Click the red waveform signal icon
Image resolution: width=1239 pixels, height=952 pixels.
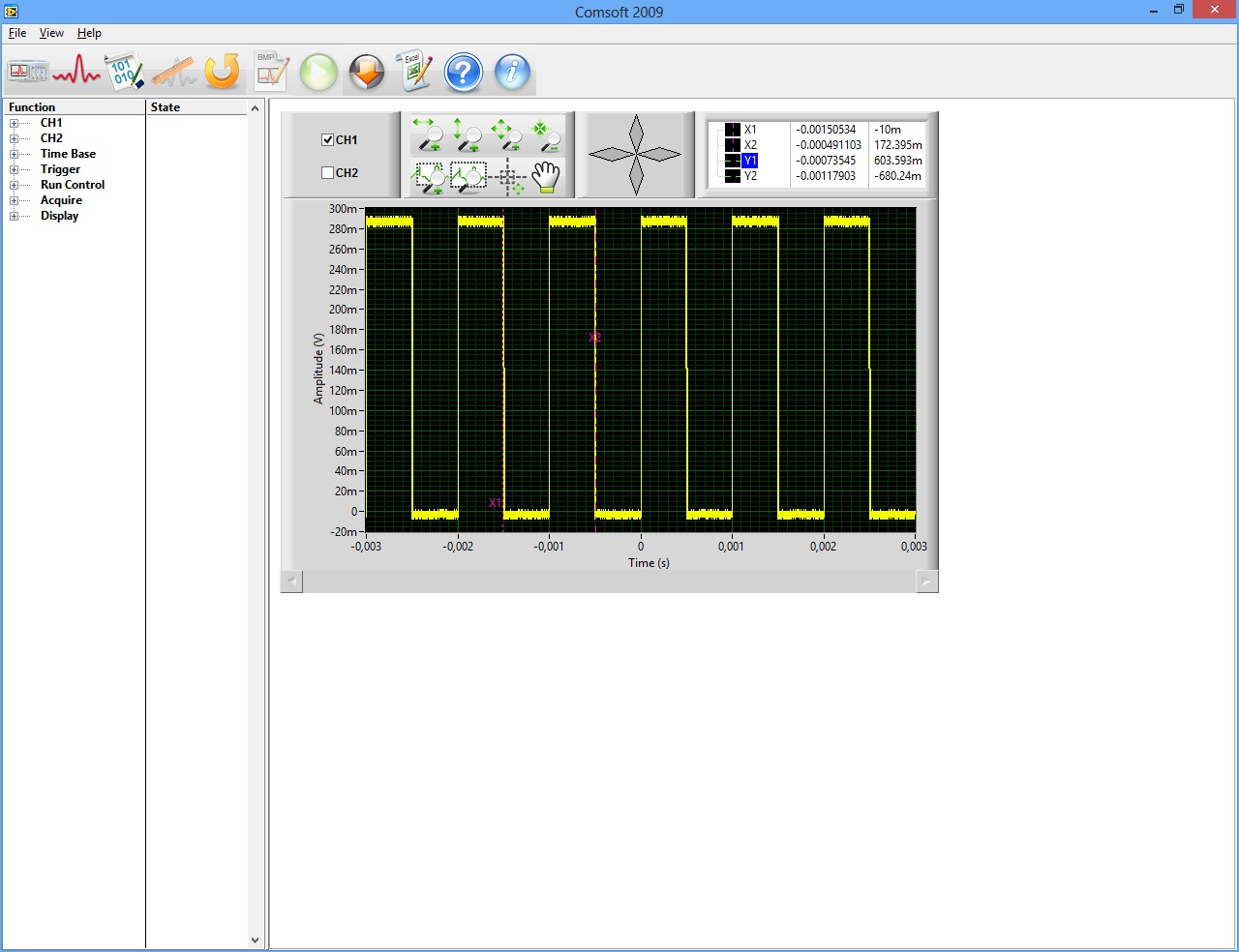(76, 73)
